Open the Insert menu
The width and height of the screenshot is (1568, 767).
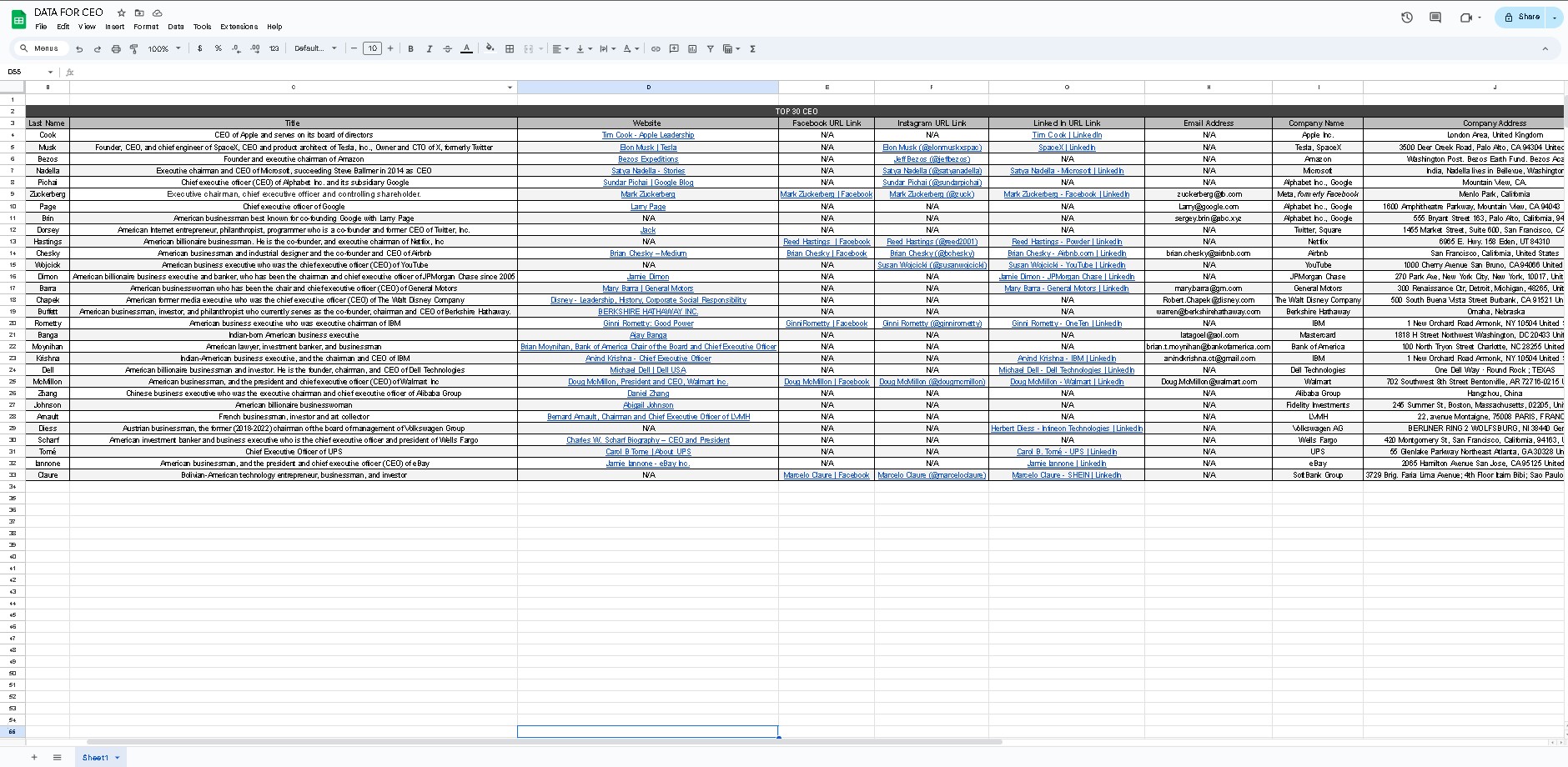pyautogui.click(x=115, y=27)
